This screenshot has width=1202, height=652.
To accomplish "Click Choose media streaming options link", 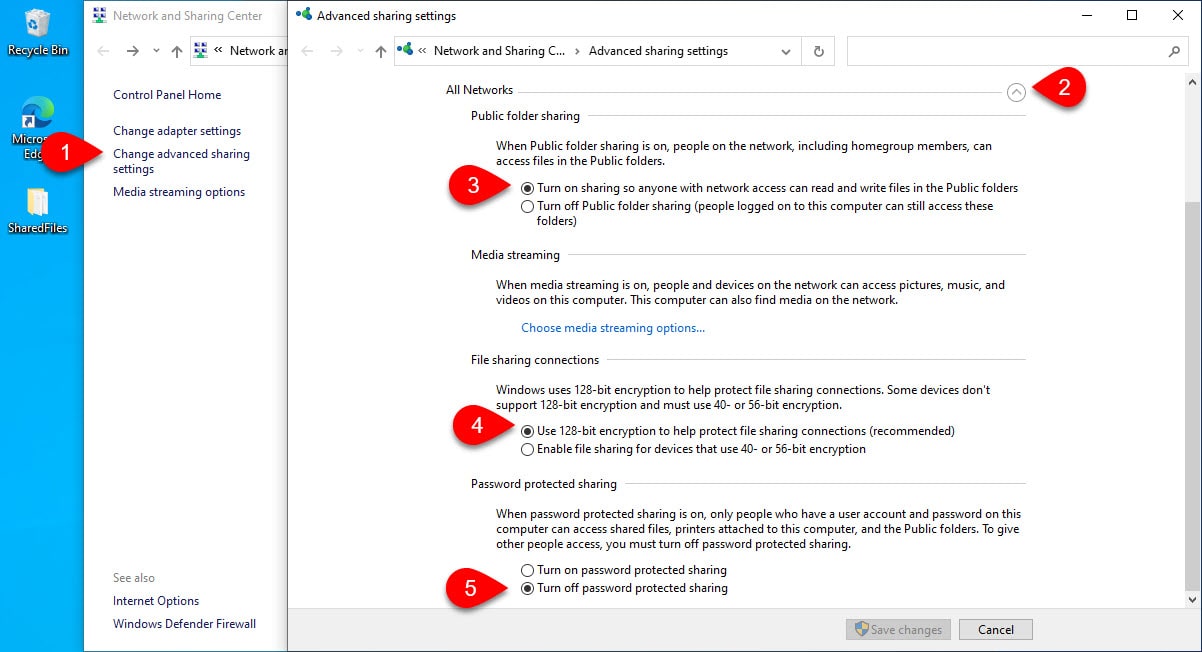I will pyautogui.click(x=613, y=328).
